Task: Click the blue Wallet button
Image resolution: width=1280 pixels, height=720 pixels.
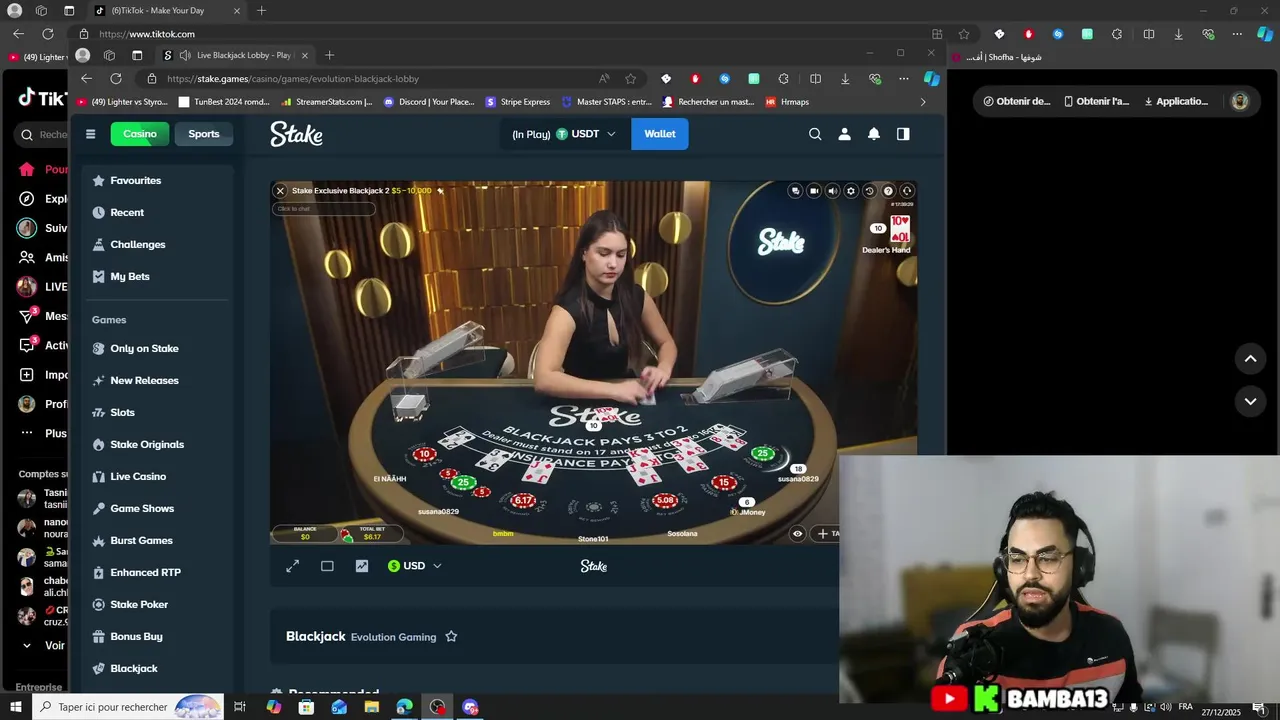Action: click(660, 134)
